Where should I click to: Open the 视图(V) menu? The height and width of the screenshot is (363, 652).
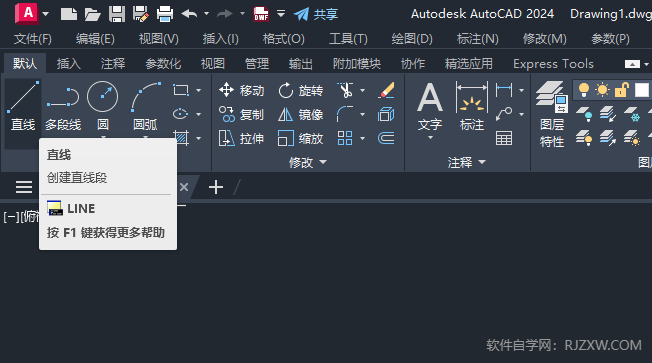(x=158, y=39)
